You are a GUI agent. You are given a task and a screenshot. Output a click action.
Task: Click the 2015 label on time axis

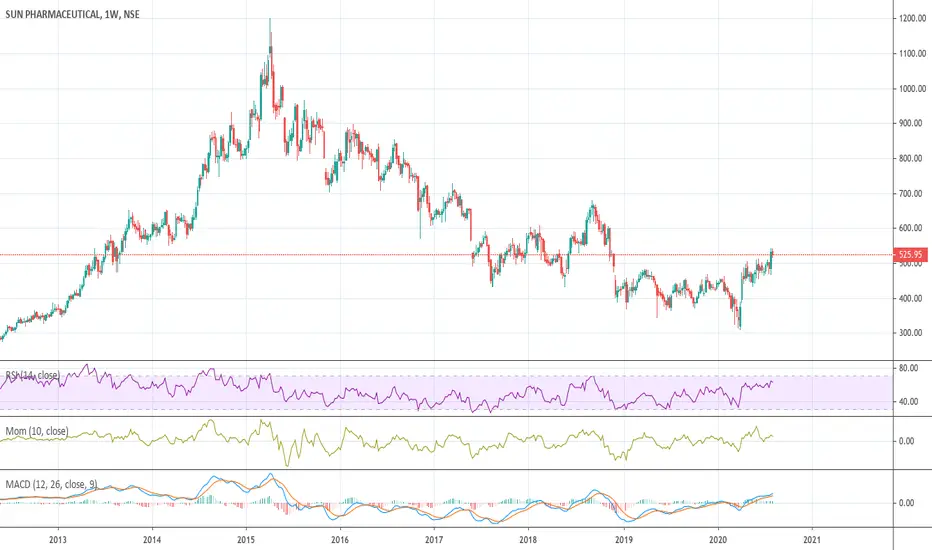pos(246,540)
